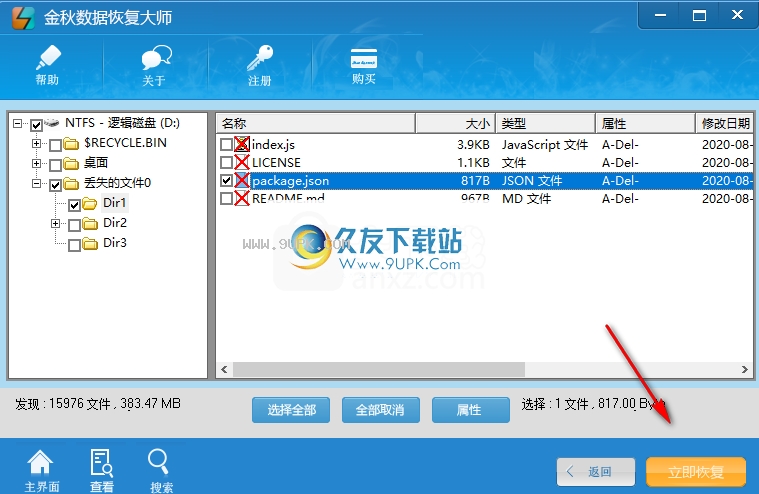Collapse the 丢失的文件0 tree node
Image resolution: width=759 pixels, height=494 pixels.
(x=36, y=183)
